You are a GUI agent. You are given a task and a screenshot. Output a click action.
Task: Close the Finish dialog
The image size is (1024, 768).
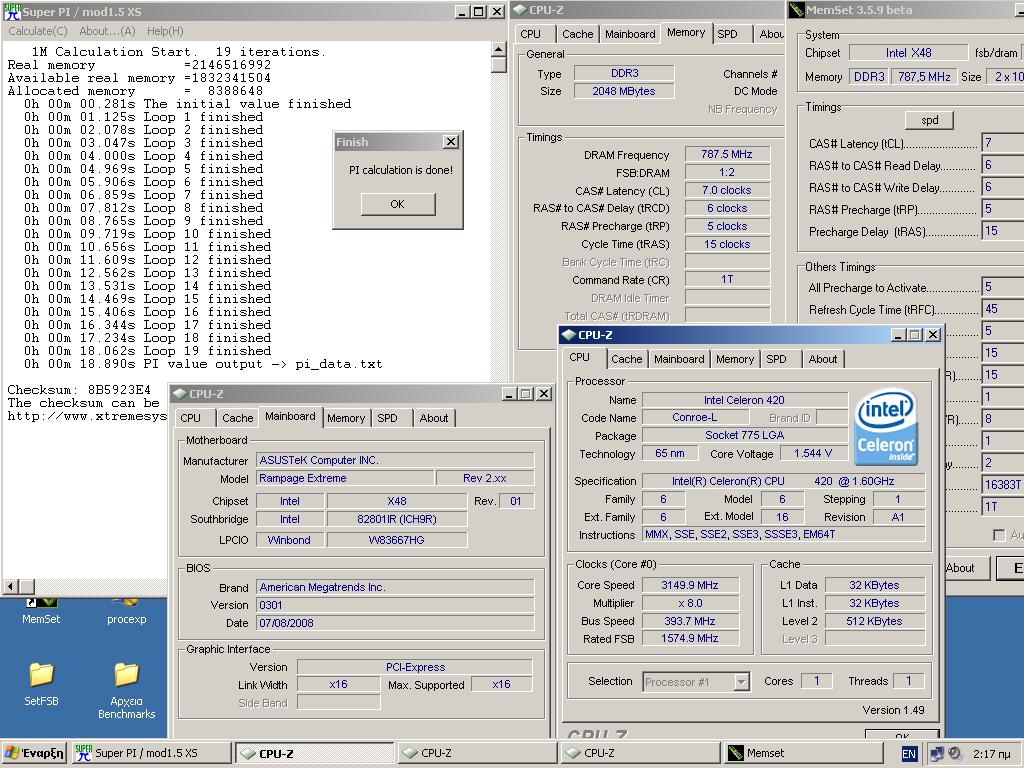(x=451, y=142)
